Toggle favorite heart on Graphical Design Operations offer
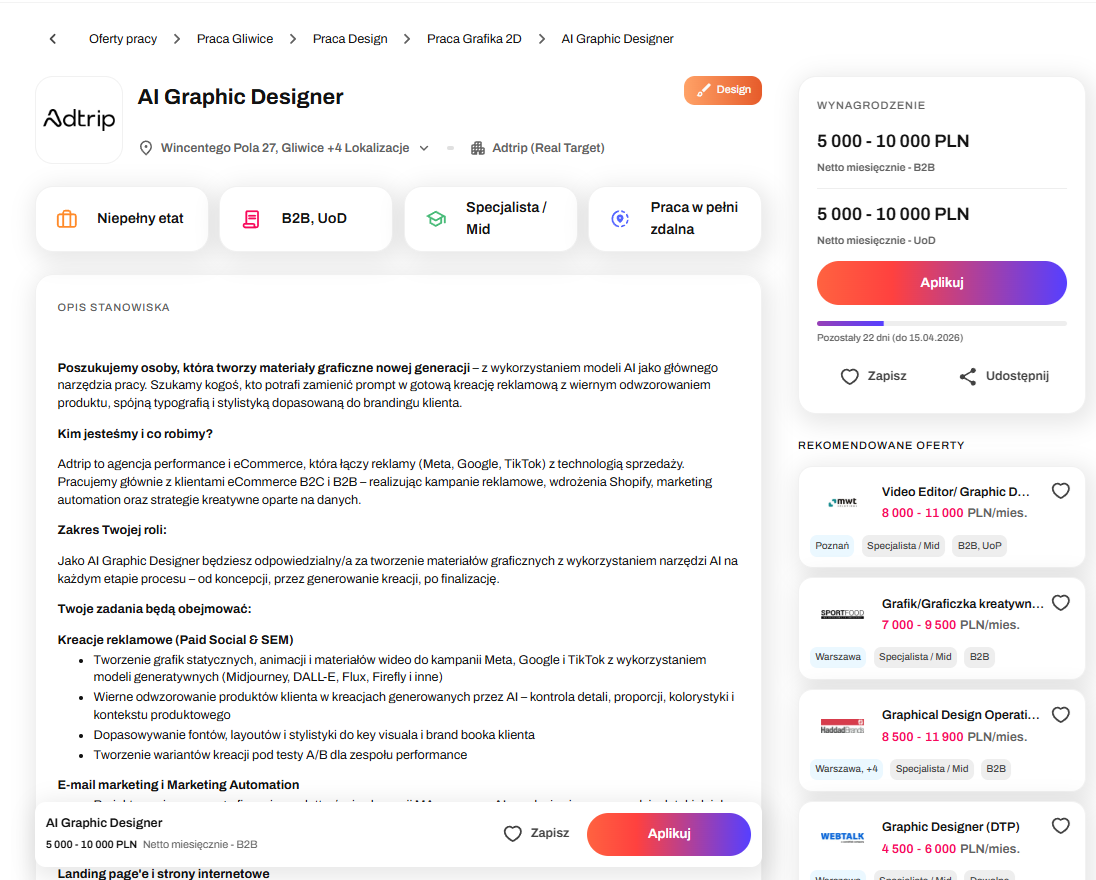Viewport: 1096px width, 880px height. pyautogui.click(x=1061, y=715)
